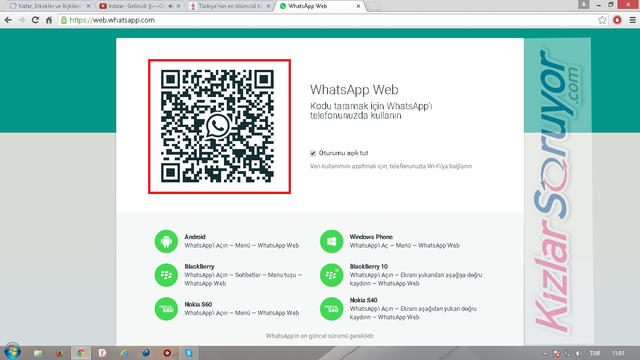Click 'Kodu taramak için WhatsApp'ı' instruction text
The height and width of the screenshot is (360, 640).
pos(371,106)
